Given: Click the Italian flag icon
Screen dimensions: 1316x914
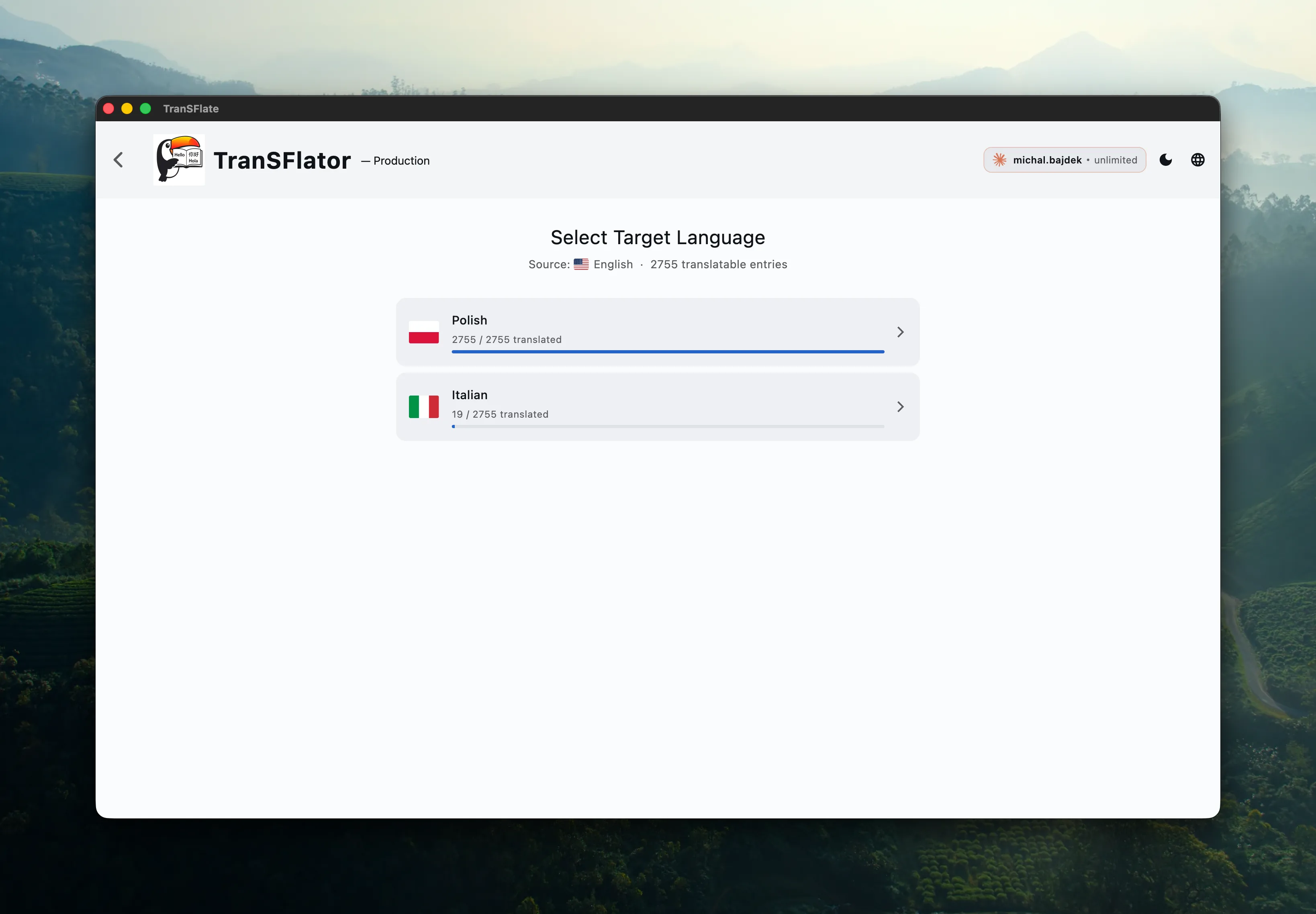Looking at the screenshot, I should (x=424, y=406).
